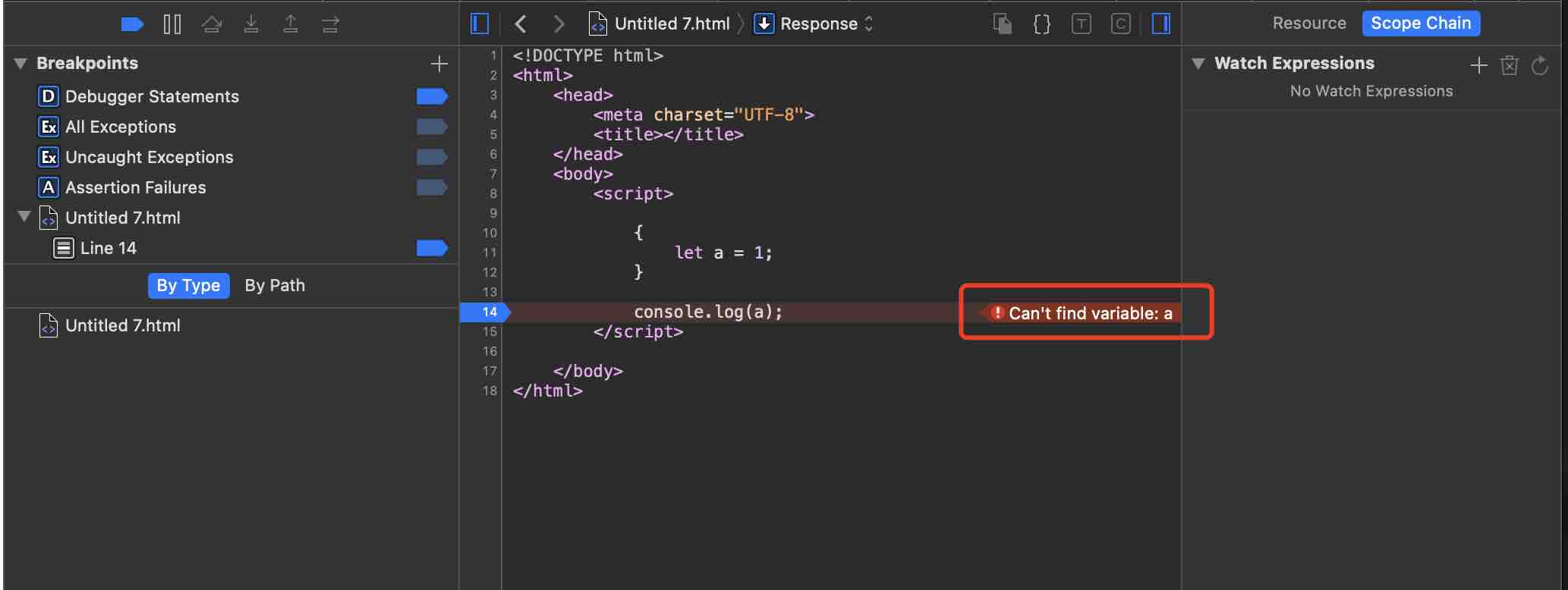Screen dimensions: 1568x590
Task: Pretty print code with curly braces icon
Action: pos(1042,24)
